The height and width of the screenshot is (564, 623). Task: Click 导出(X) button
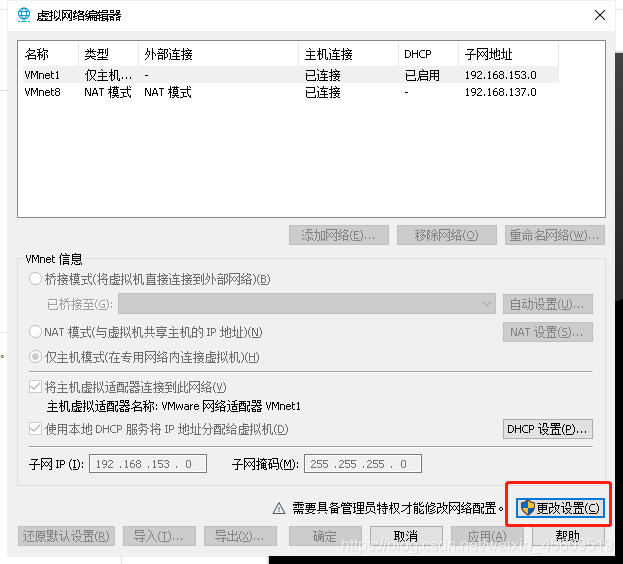240,536
